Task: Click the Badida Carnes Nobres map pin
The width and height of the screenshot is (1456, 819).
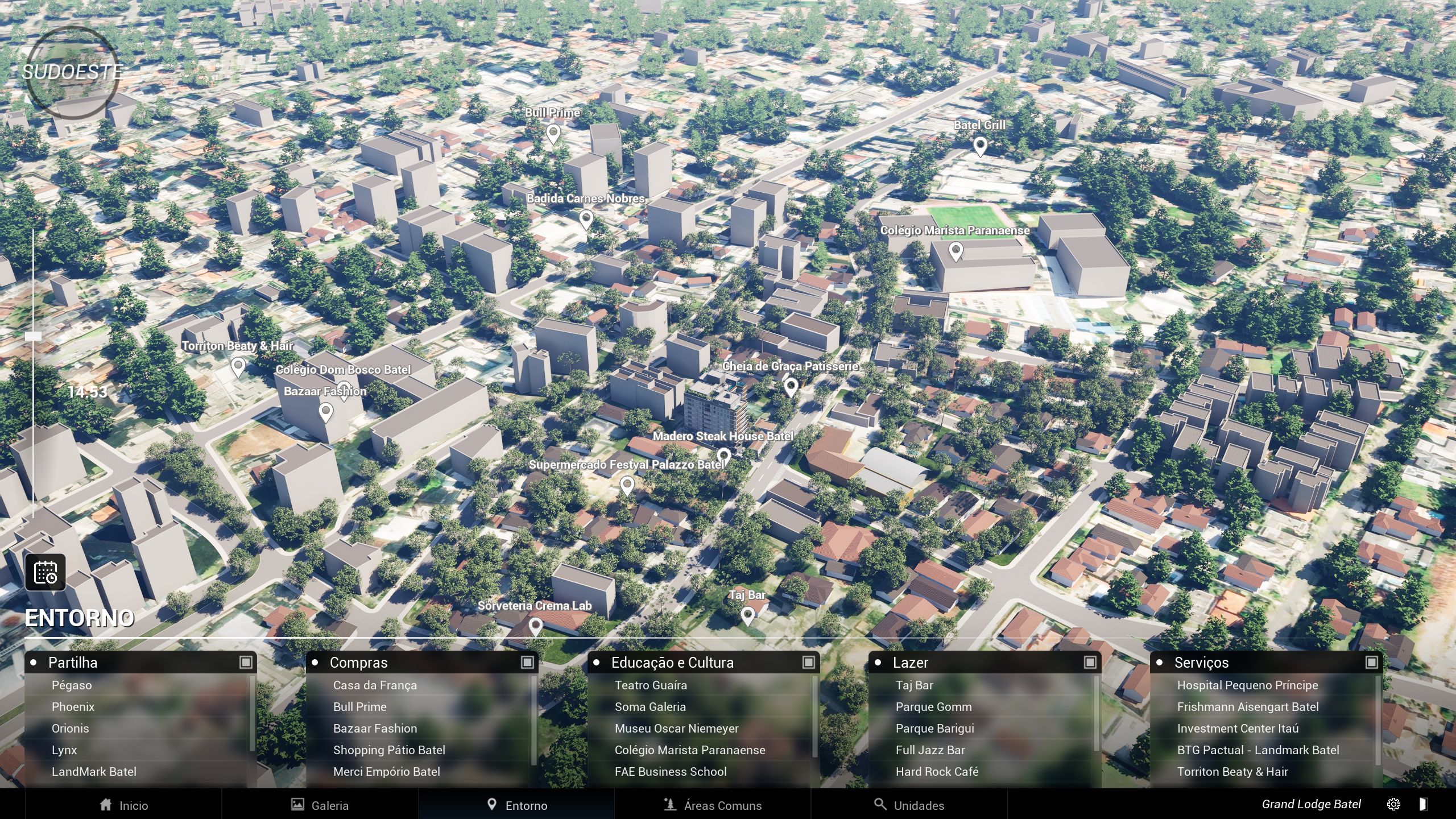Action: [x=586, y=219]
